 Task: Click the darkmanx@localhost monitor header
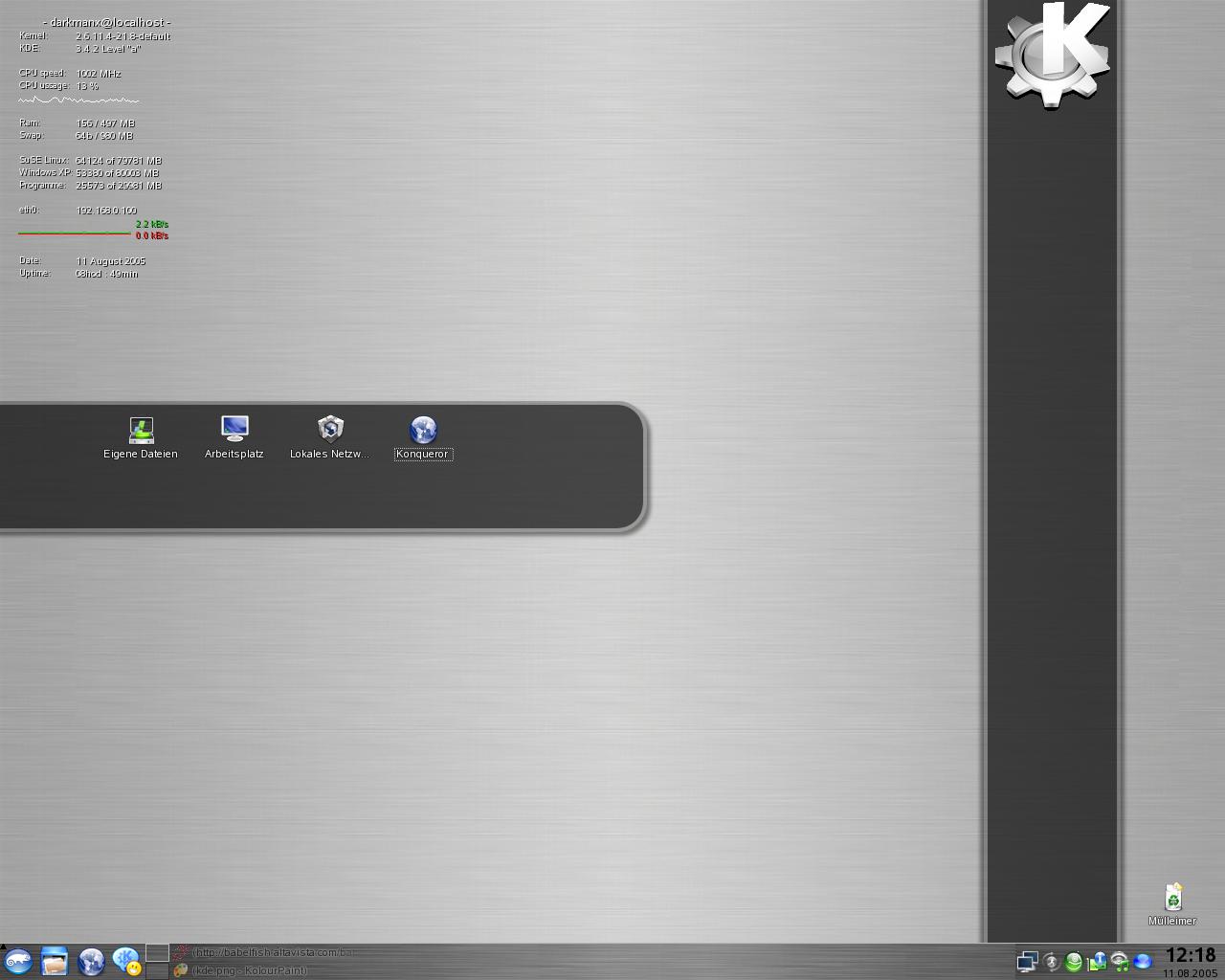tap(107, 22)
